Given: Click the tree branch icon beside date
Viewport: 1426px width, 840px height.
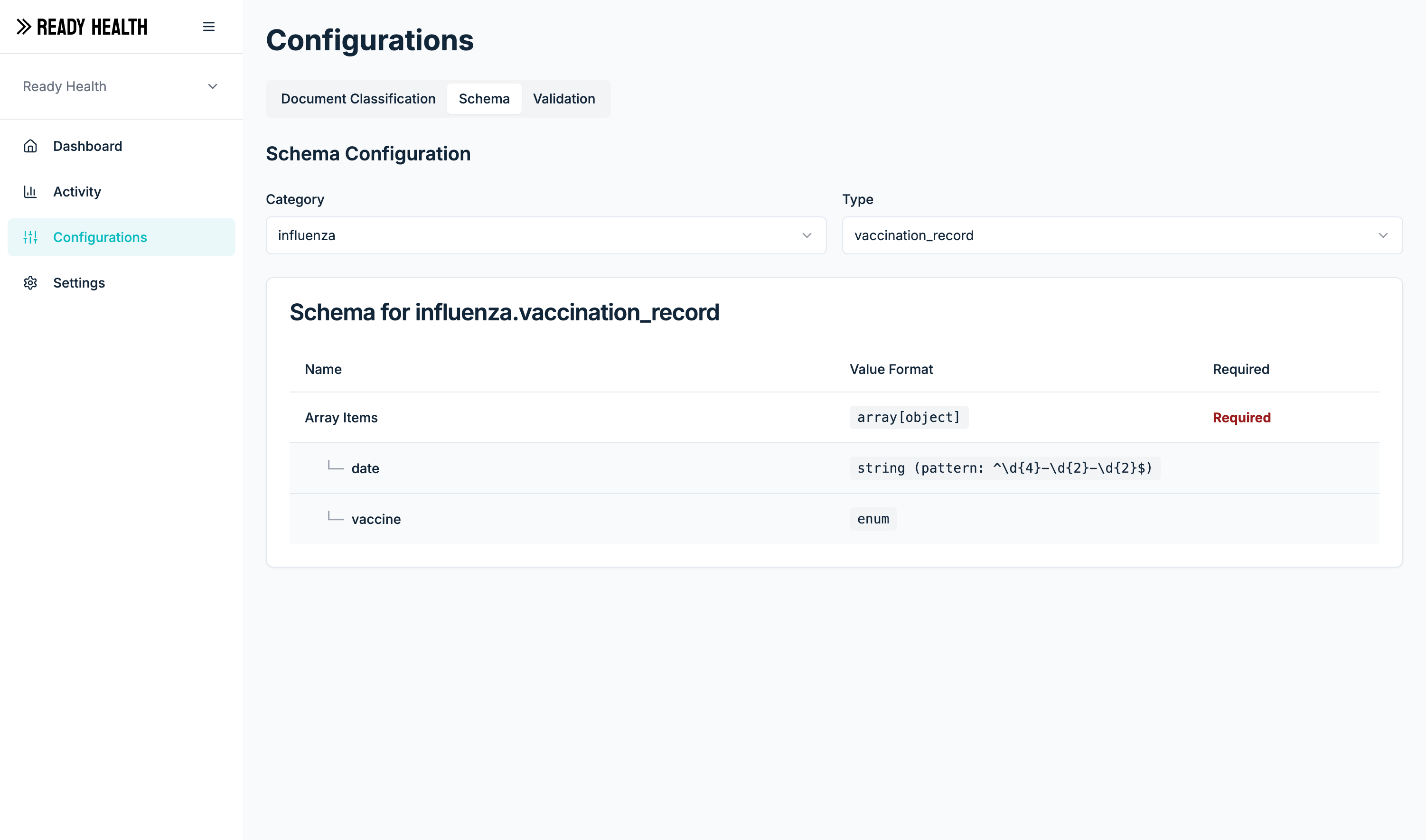Looking at the screenshot, I should click(336, 466).
